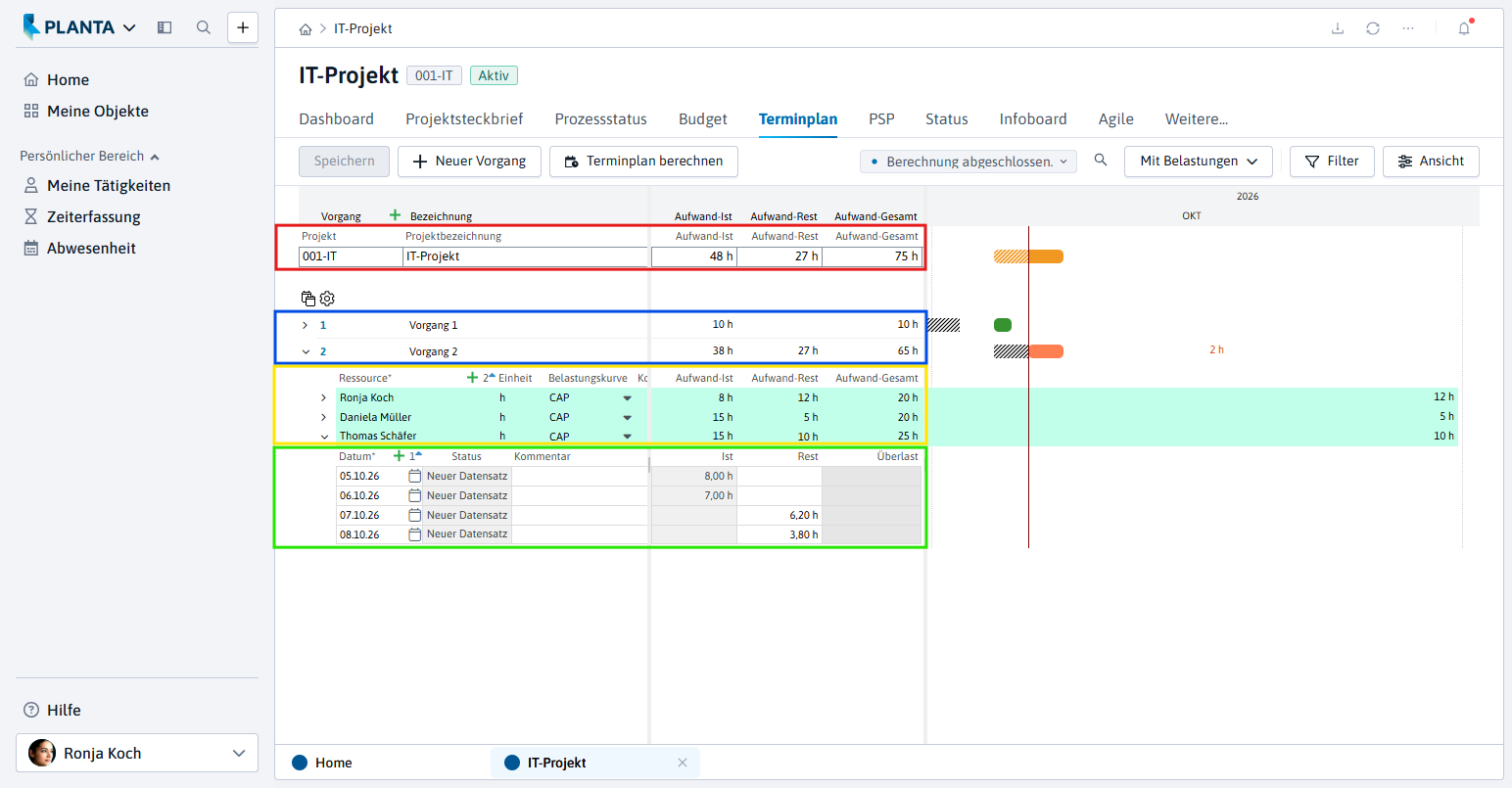The image size is (1512, 788).
Task: Click the Neuer Vorgang button
Action: click(x=469, y=162)
